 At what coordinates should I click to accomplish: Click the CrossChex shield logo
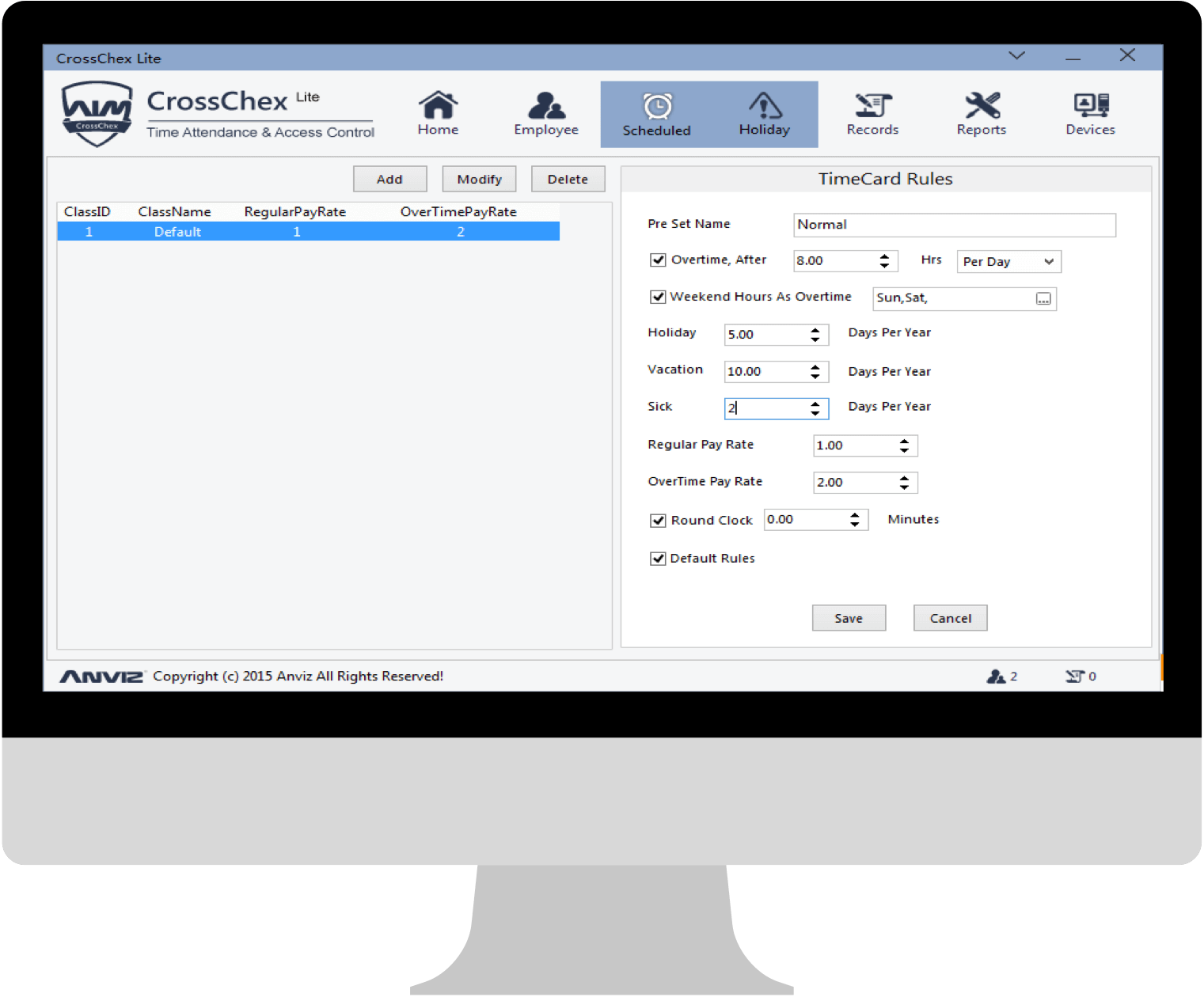(96, 115)
